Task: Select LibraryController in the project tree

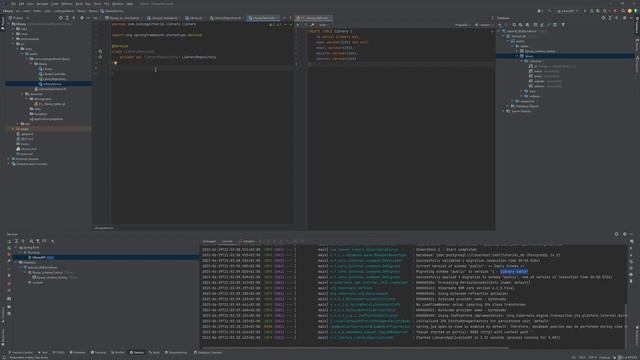Action: click(52, 74)
